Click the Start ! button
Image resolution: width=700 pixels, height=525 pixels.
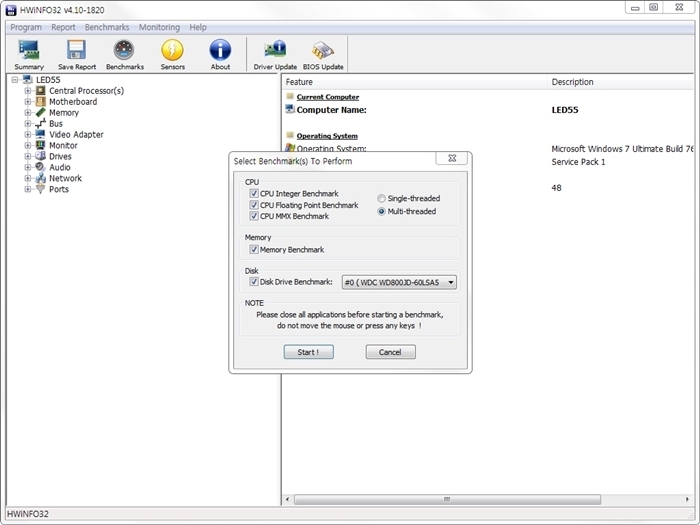click(x=308, y=352)
